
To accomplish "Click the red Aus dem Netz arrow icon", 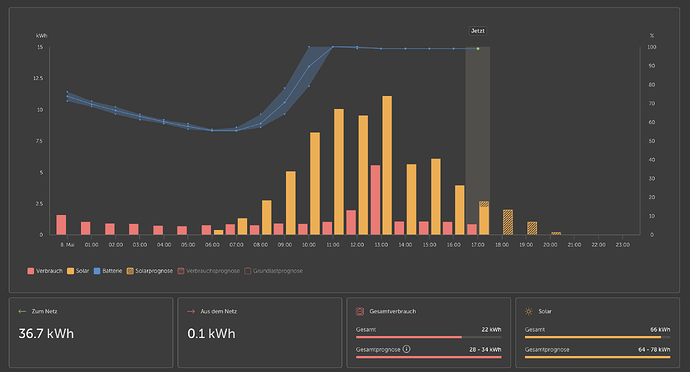I will coord(191,311).
